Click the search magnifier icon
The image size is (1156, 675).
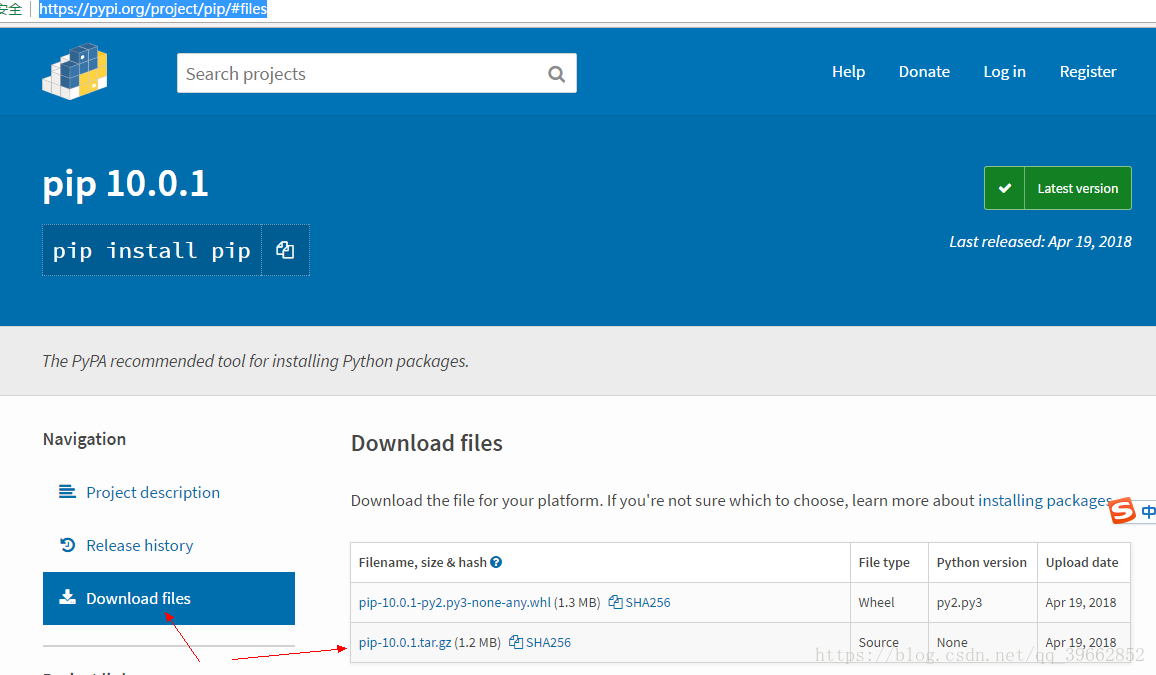click(557, 74)
